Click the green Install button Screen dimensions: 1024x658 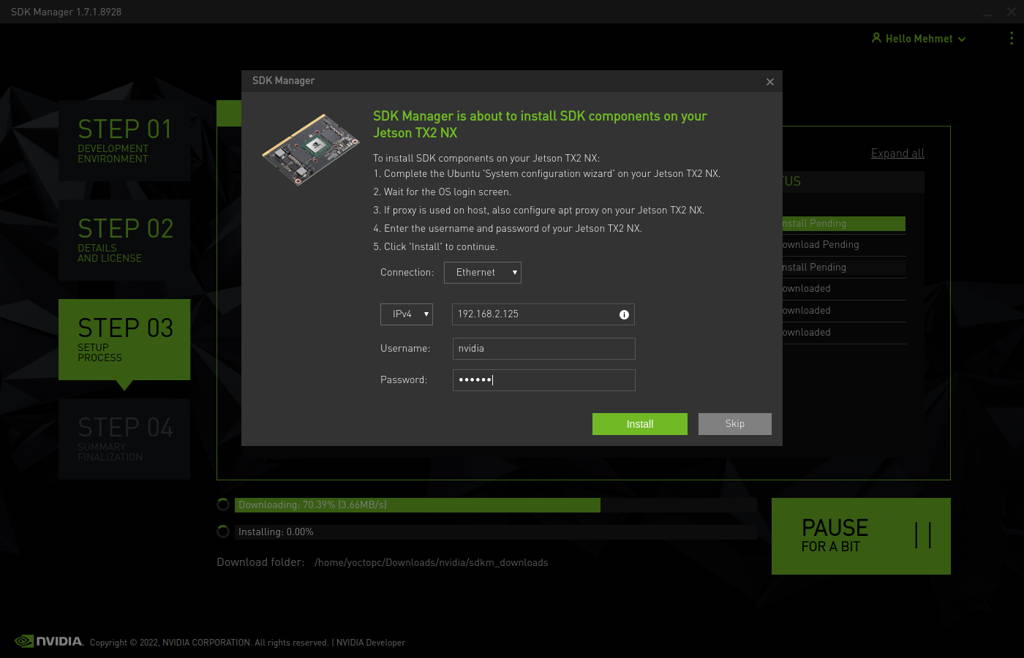click(x=639, y=424)
